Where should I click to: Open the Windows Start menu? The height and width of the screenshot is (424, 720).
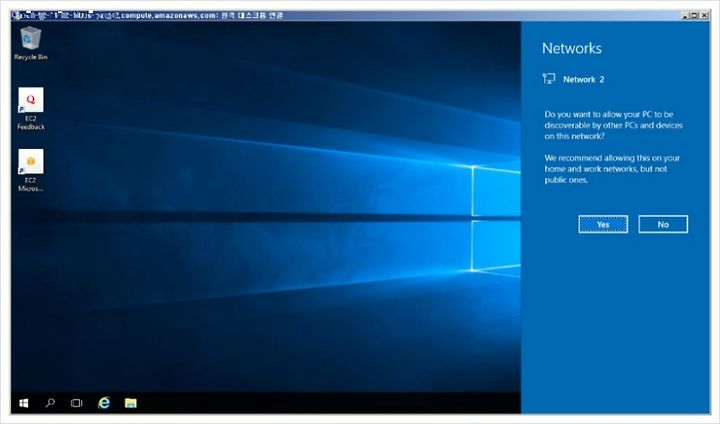24,403
